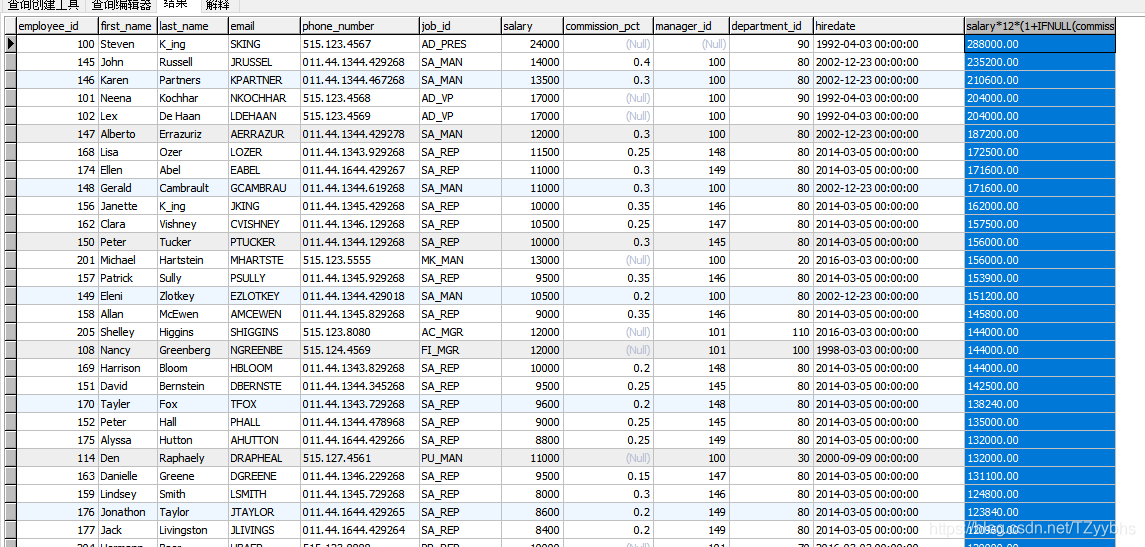Select the manager_id '(Null)' for Steven
This screenshot has width=1145, height=547.
pos(691,44)
